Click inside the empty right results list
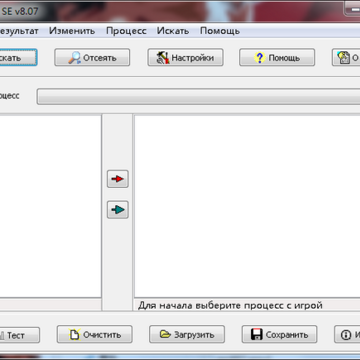The width and height of the screenshot is (360, 360). point(247,206)
